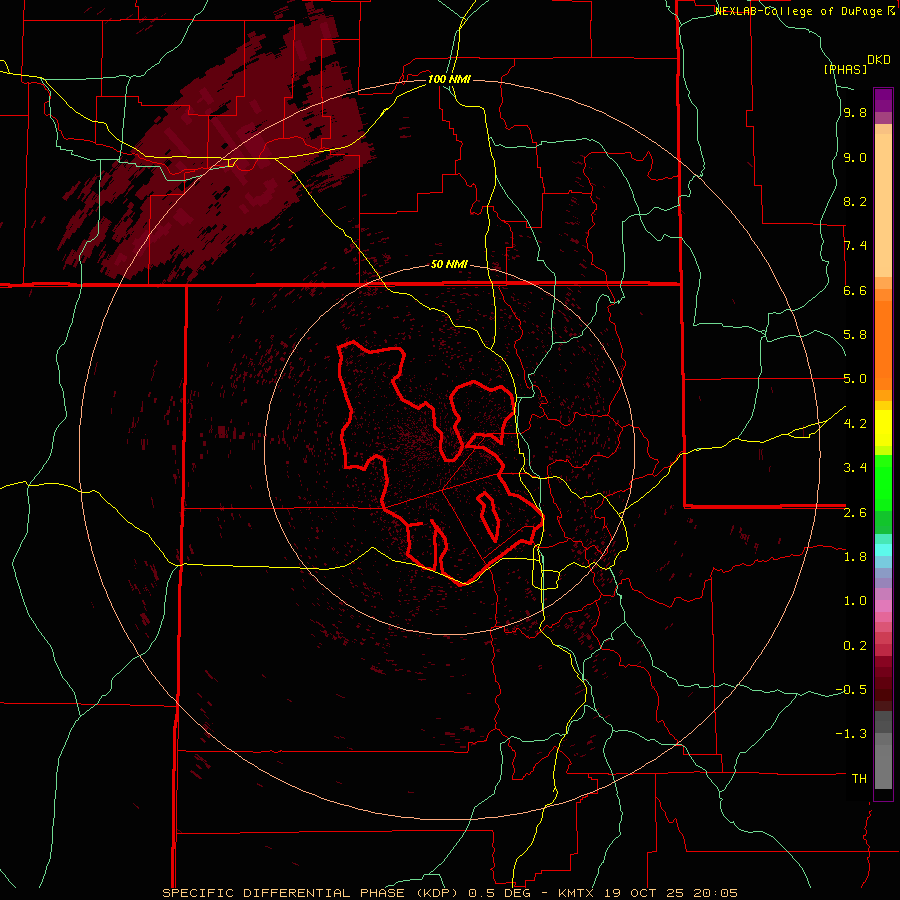
Task: Click the -1.3 legend value
Action: 851,734
